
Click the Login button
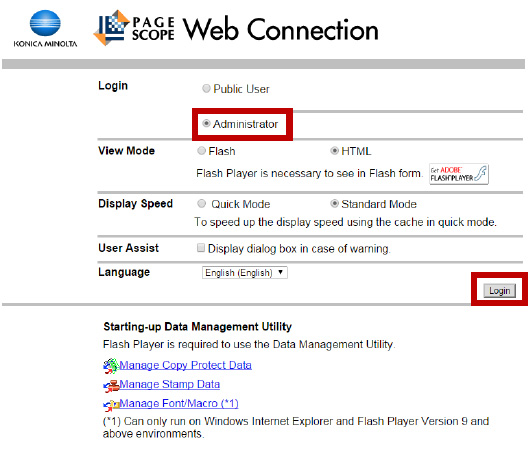500,291
